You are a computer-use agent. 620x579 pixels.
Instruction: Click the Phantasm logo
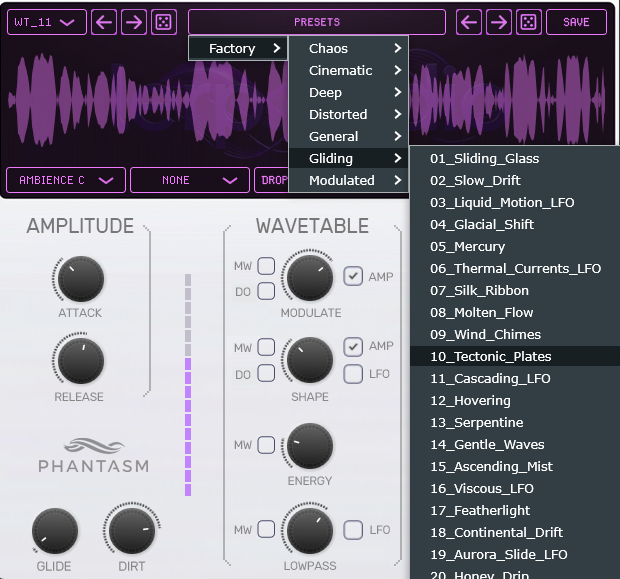click(93, 455)
